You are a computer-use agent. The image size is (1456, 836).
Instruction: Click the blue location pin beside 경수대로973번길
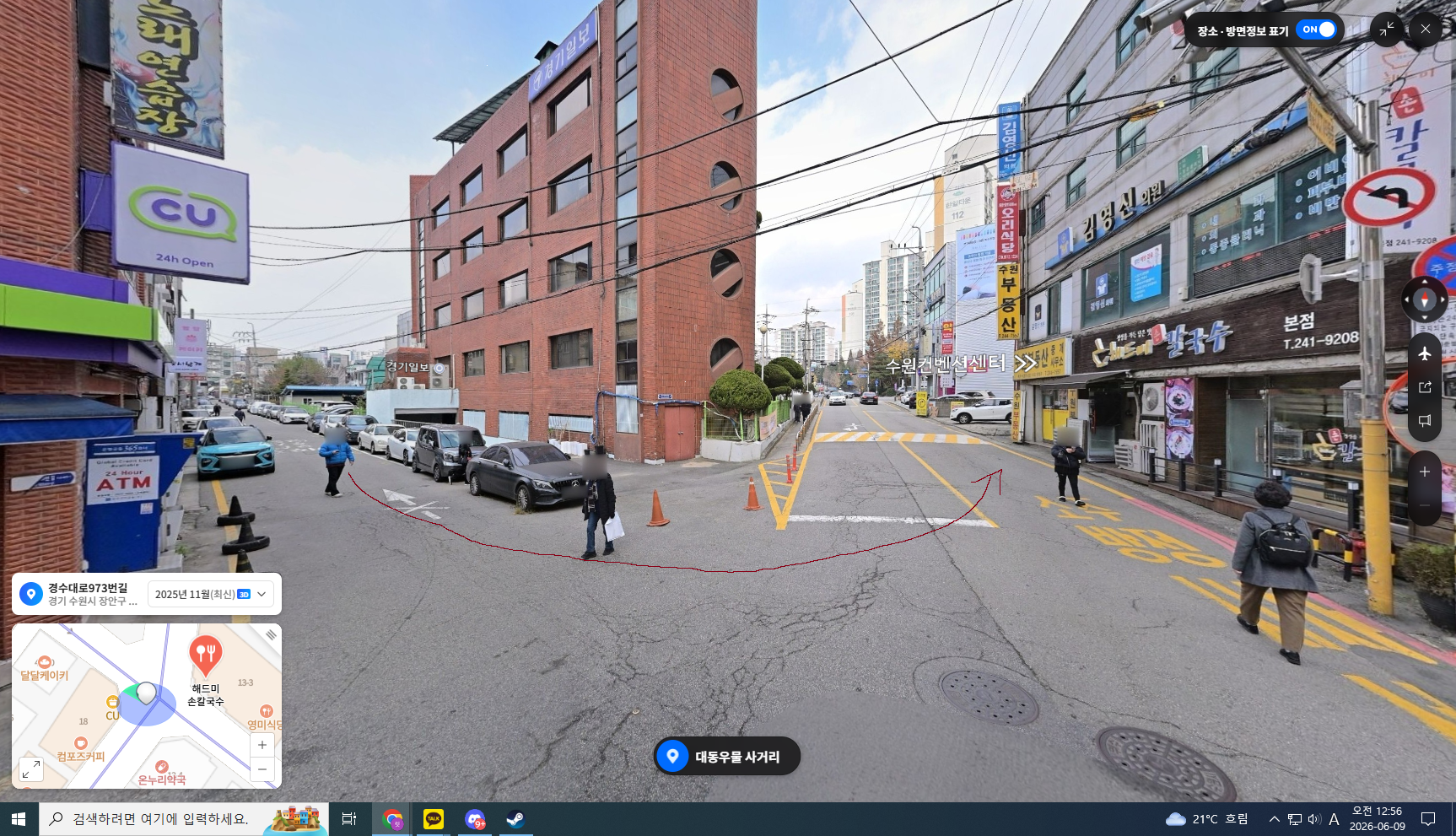click(x=31, y=594)
